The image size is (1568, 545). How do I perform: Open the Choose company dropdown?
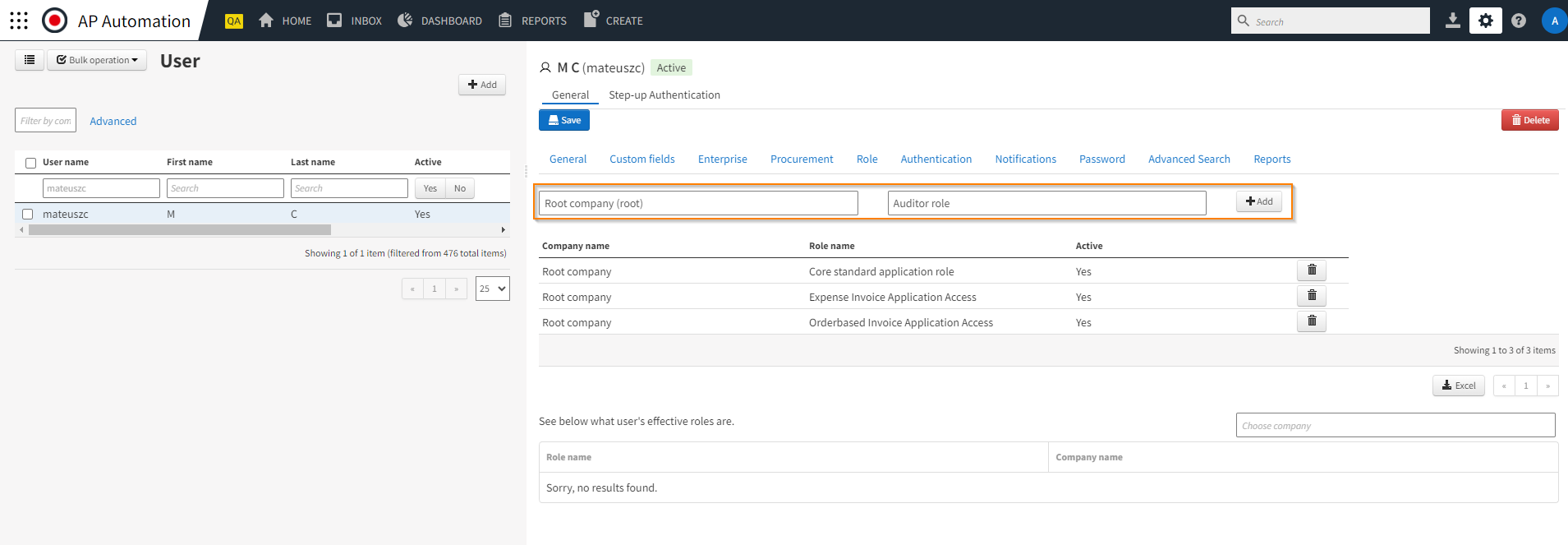1395,426
